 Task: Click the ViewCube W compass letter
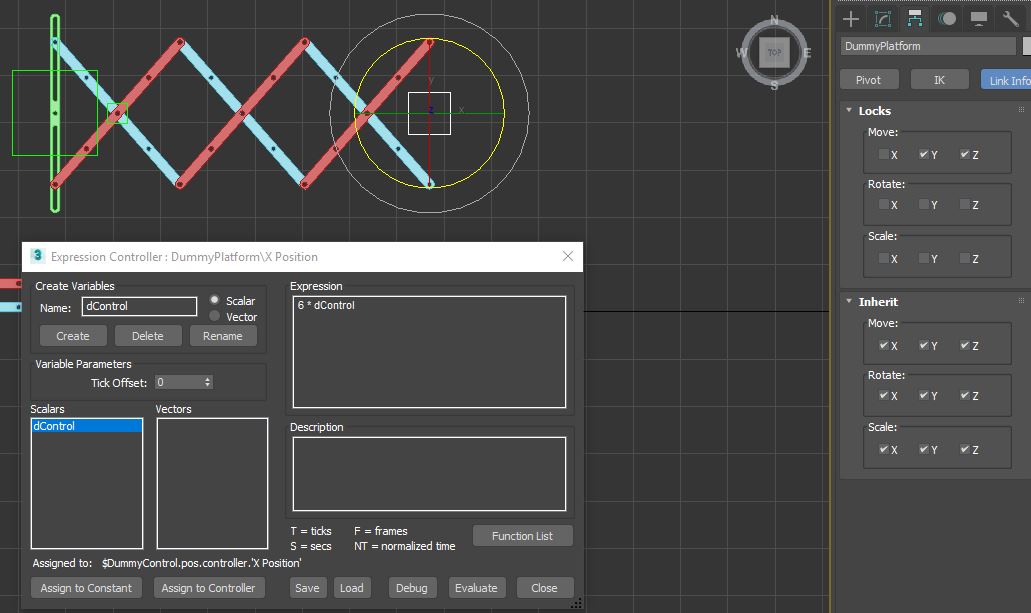click(x=742, y=53)
